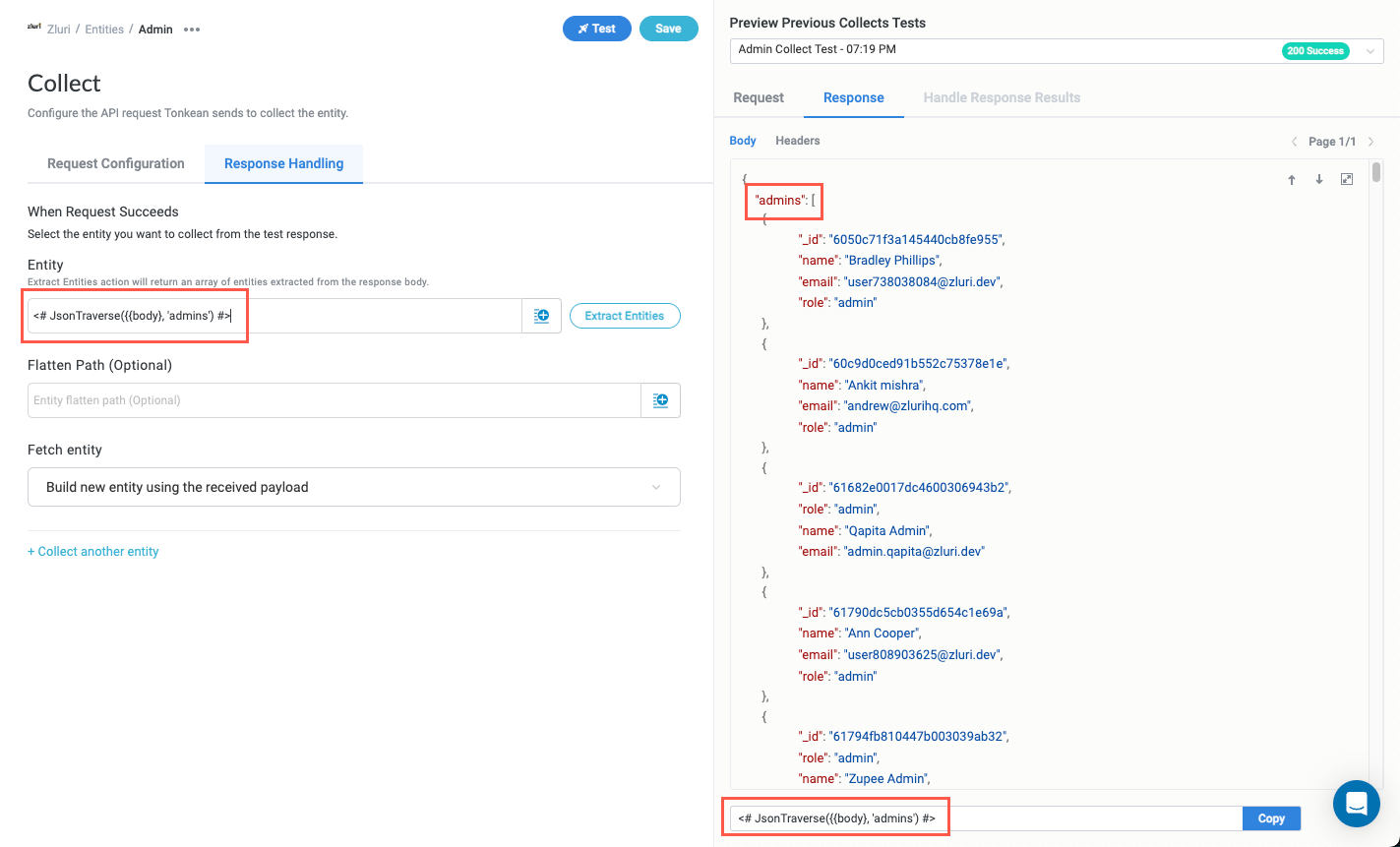Open the chat support bubble

(x=1356, y=804)
